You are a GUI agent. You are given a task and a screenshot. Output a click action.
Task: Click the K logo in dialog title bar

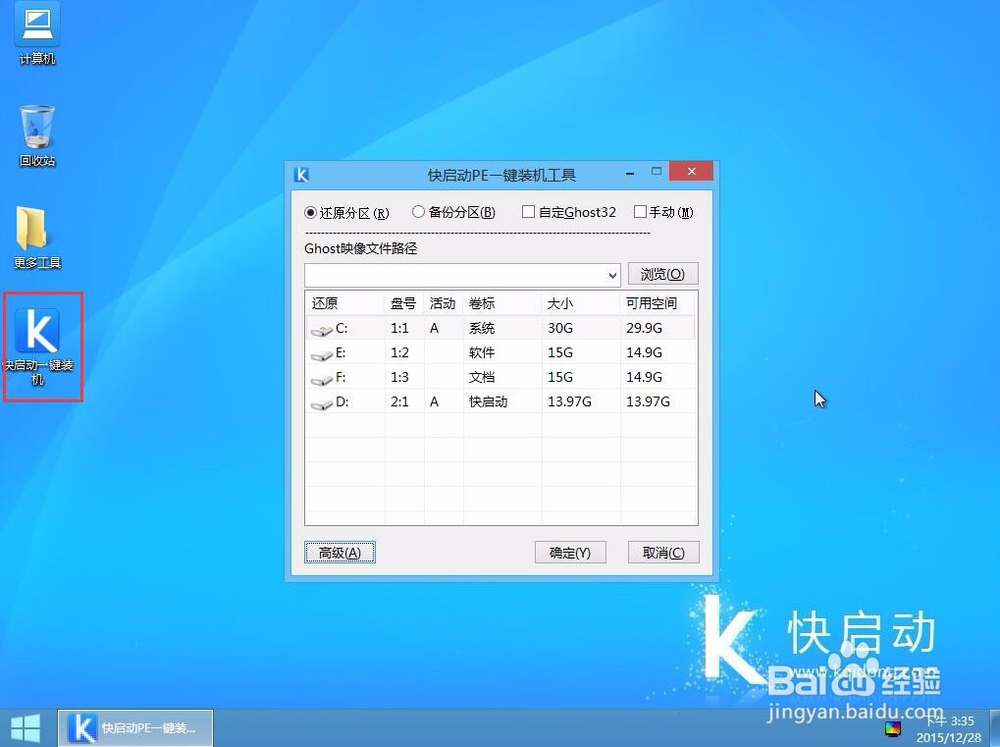[302, 175]
